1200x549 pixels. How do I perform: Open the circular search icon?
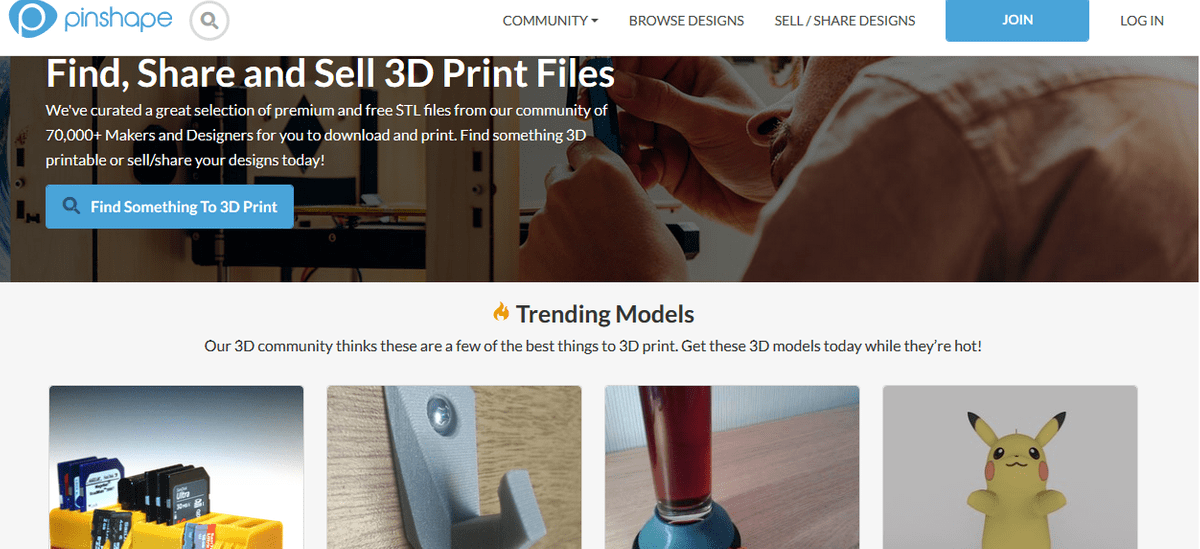click(x=209, y=19)
